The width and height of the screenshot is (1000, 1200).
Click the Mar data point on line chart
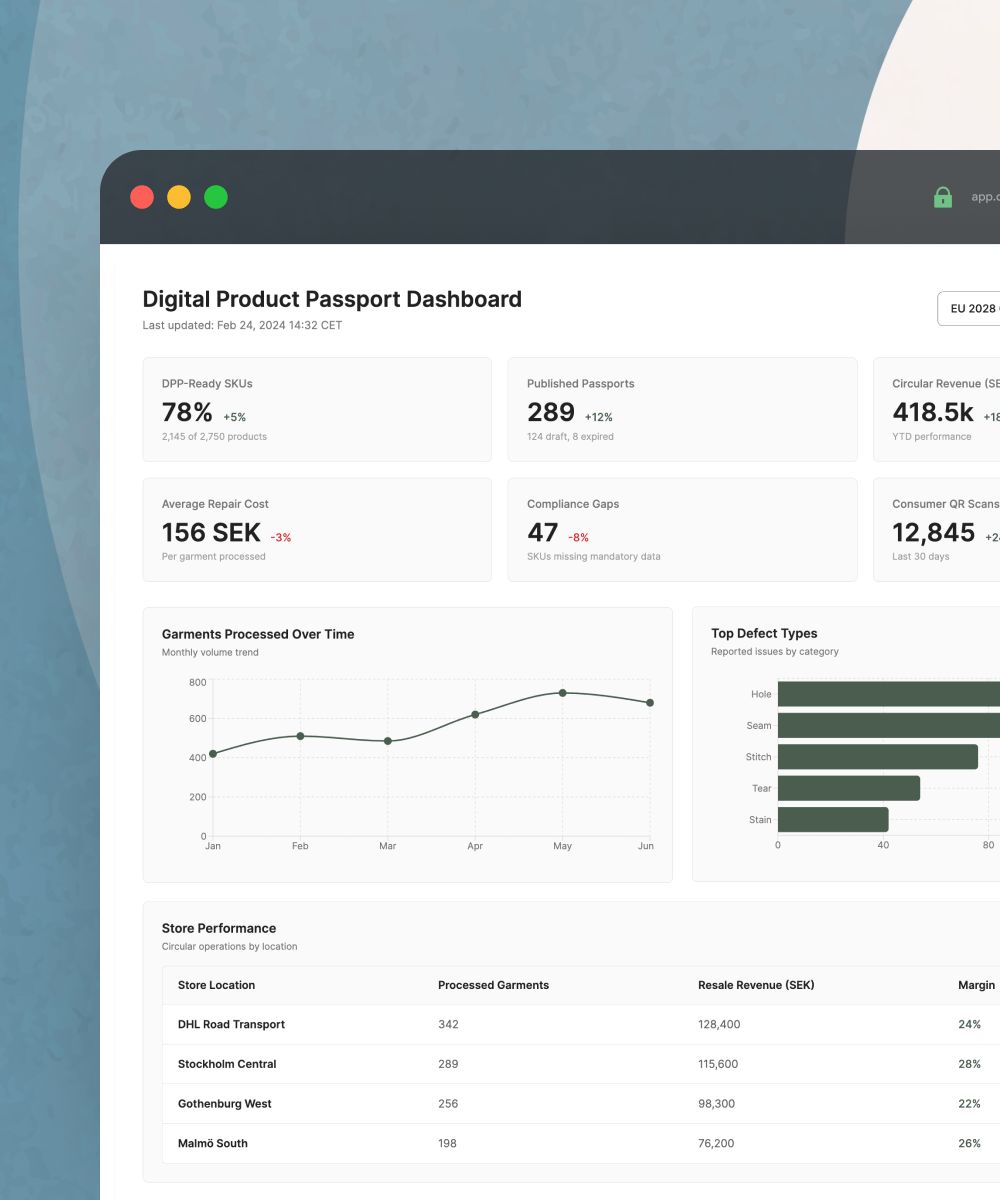388,741
